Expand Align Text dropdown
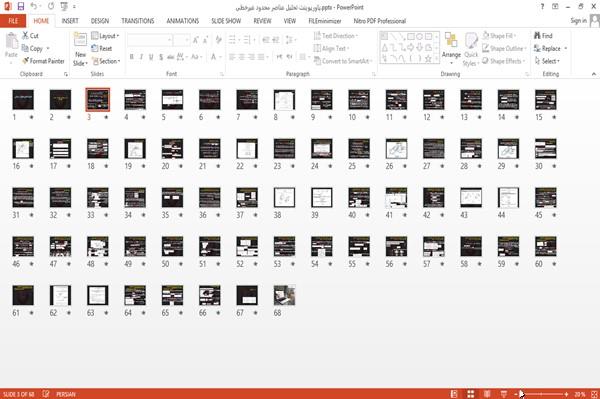 pos(331,48)
